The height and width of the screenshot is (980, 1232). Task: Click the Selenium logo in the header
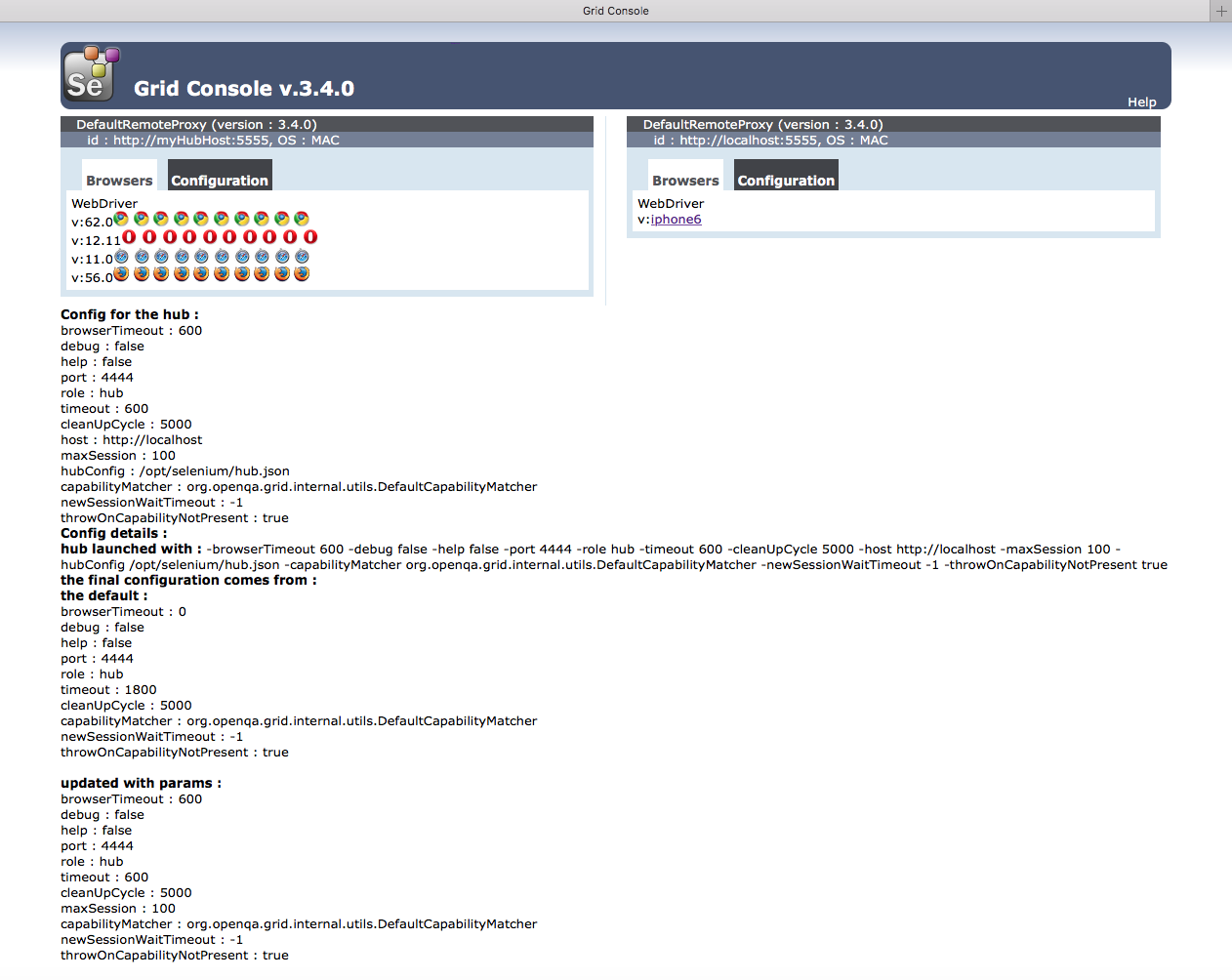pos(91,74)
